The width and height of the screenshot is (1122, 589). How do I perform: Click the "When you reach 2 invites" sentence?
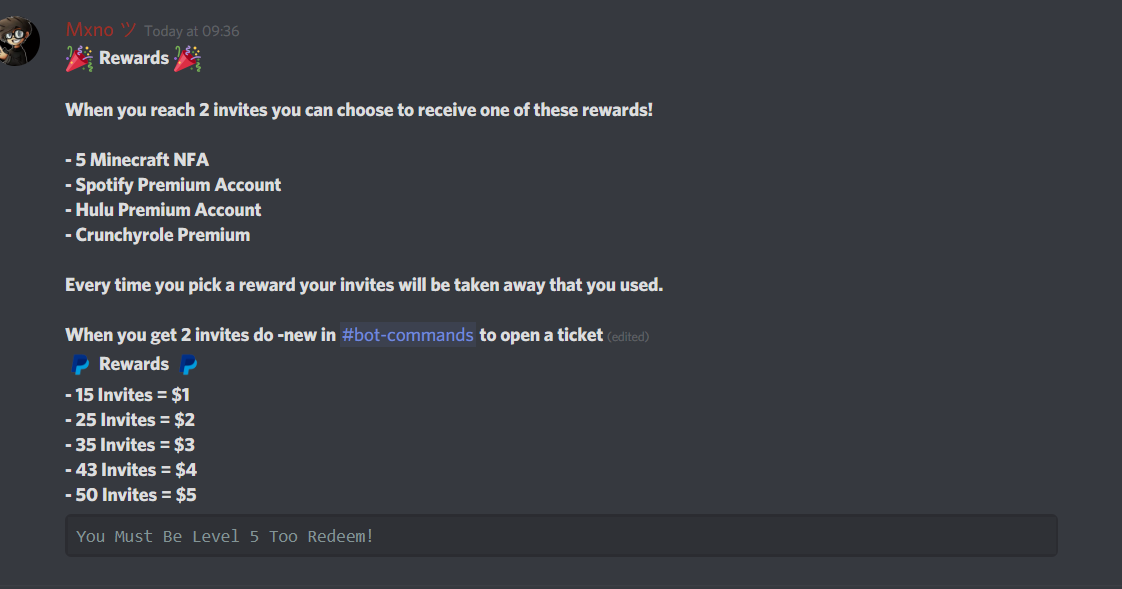click(359, 110)
